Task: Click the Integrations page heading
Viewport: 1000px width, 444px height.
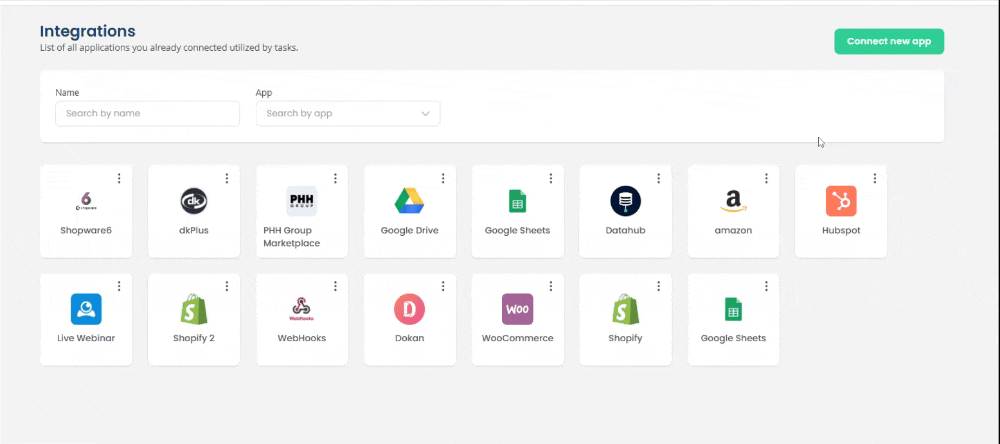Action: [87, 31]
